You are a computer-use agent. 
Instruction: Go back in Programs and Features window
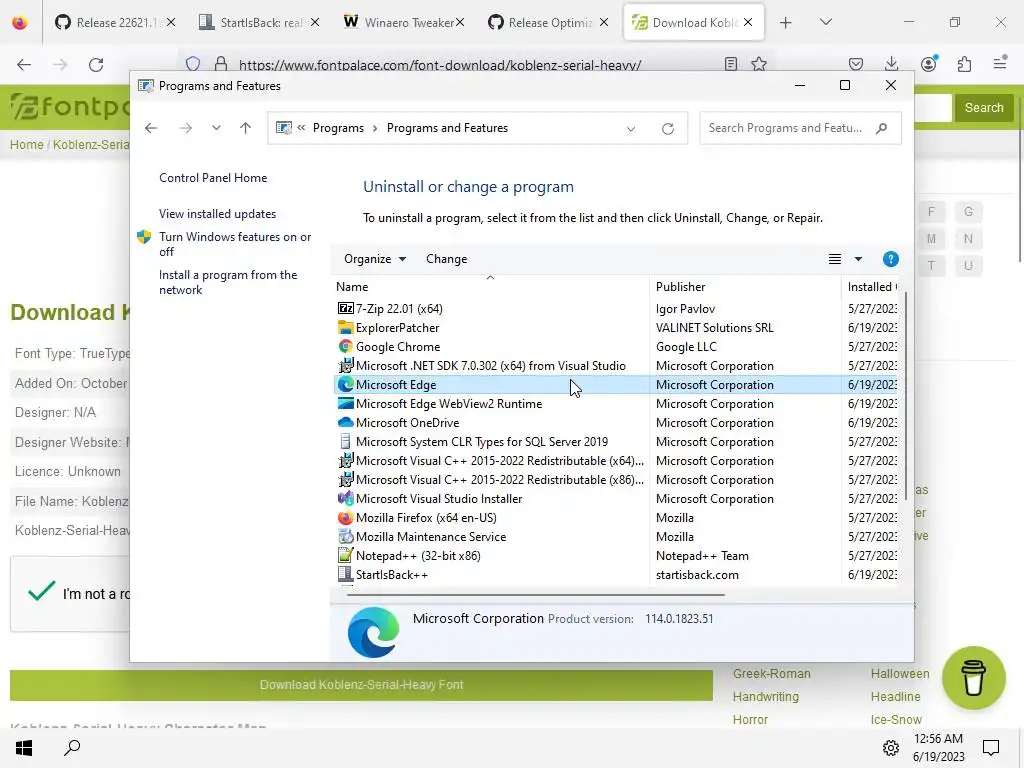151,128
